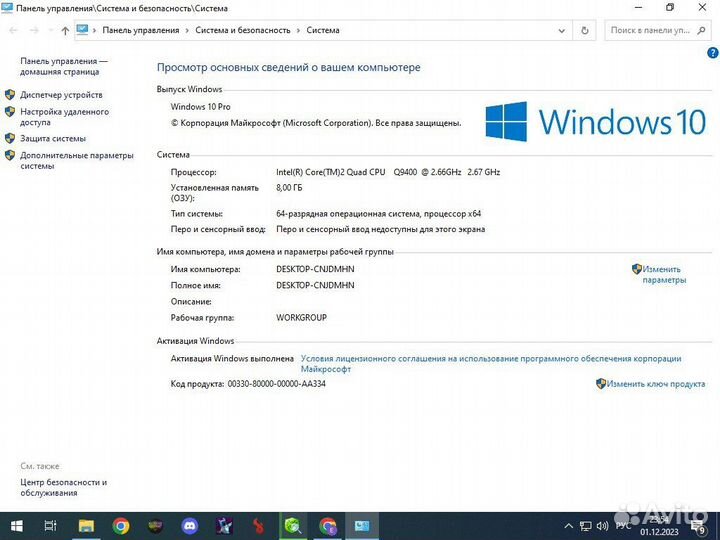Click the Windows 10 Pro edition text
This screenshot has height=540, width=720.
click(x=201, y=107)
